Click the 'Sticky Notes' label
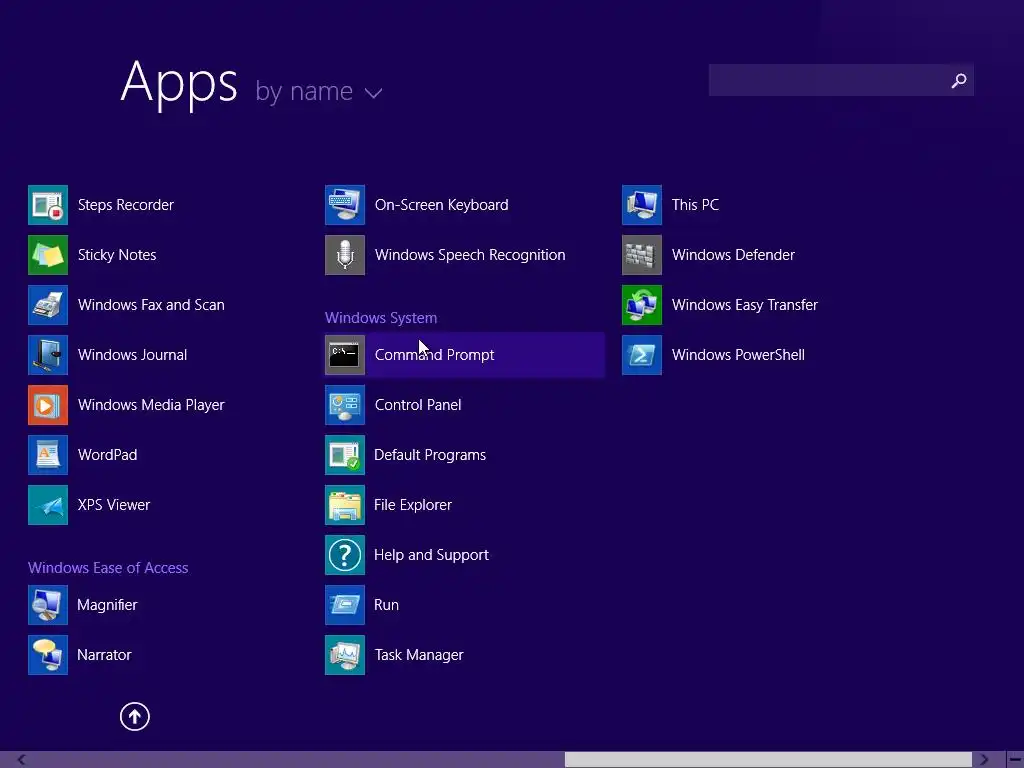 coord(117,255)
